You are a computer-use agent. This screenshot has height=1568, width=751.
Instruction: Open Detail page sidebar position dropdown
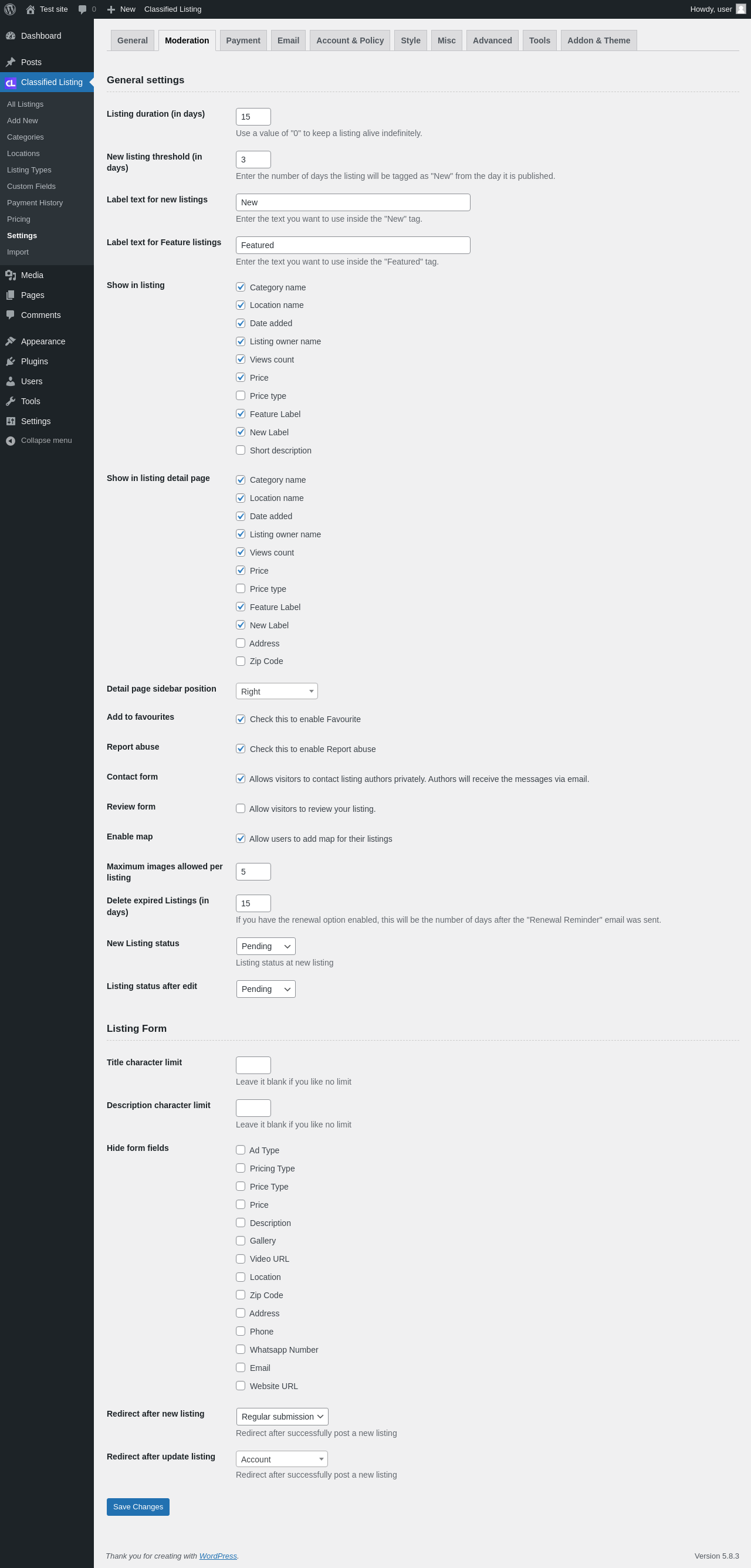click(x=276, y=692)
